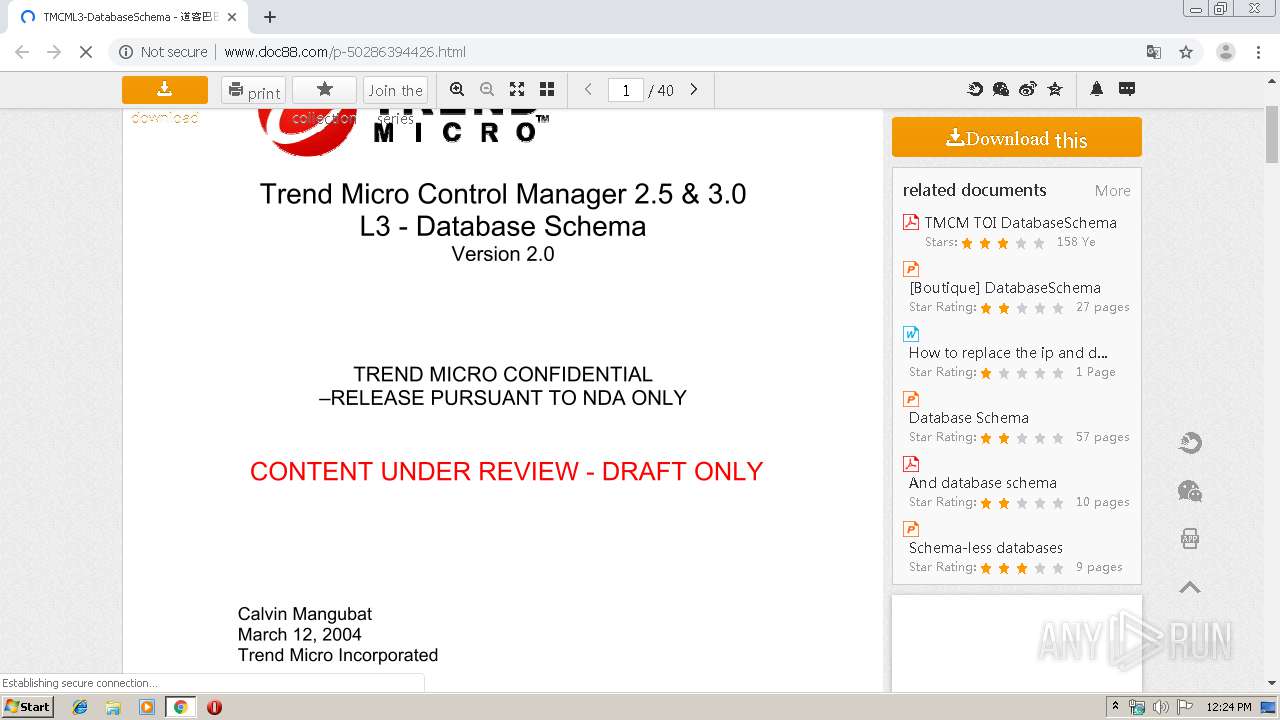Open TMCM TOI DatabaseSchema related document
Screen dimensions: 1280x720
1020,222
